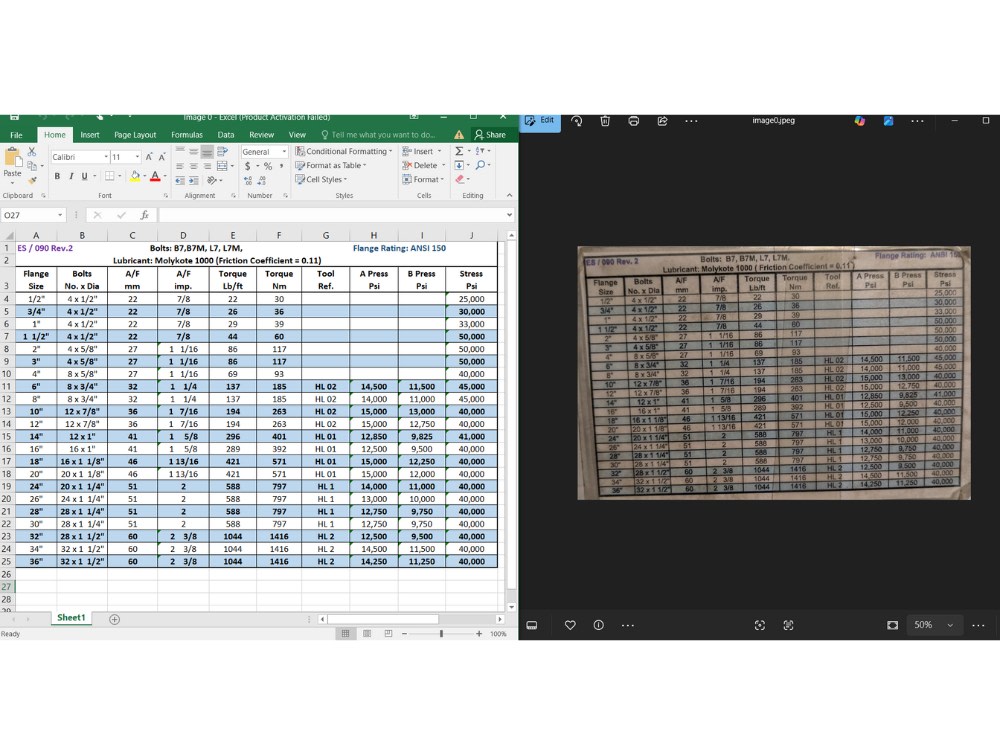Screen dimensions: 1000x750
Task: Click the Sort & Filter icon
Action: [480, 151]
